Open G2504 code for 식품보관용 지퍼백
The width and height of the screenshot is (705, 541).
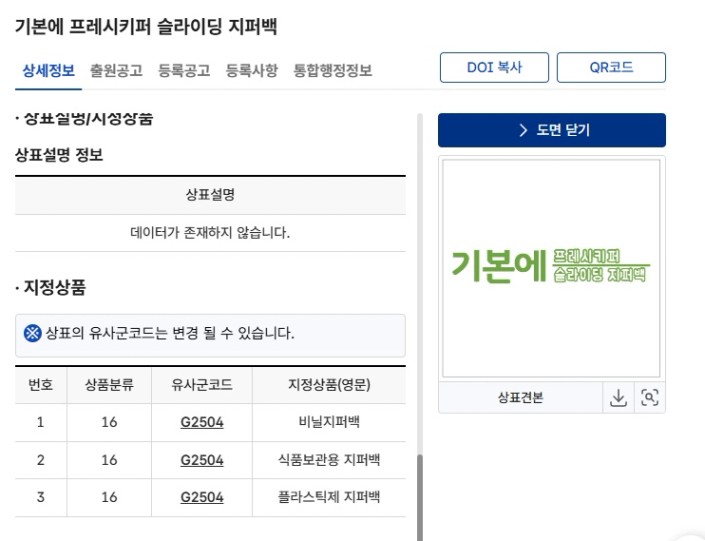[x=202, y=460]
